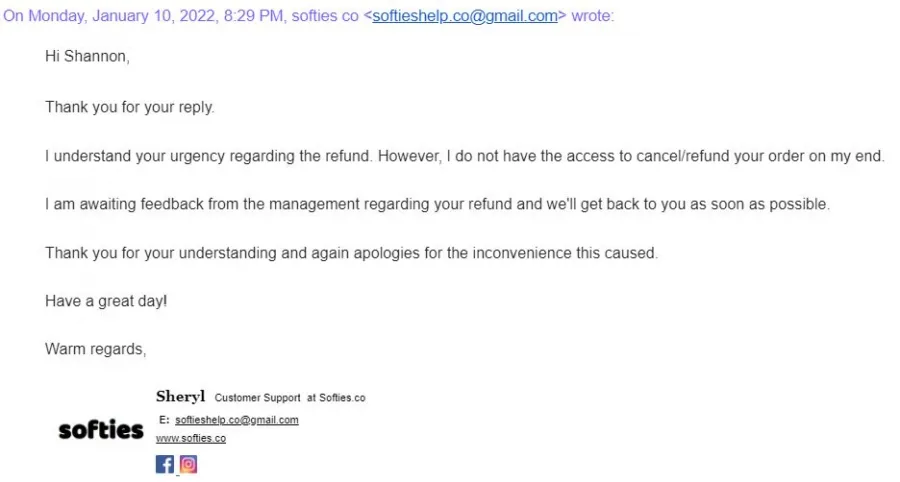Visit the www.softies.co website link
This screenshot has height=482, width=900.
[x=191, y=438]
